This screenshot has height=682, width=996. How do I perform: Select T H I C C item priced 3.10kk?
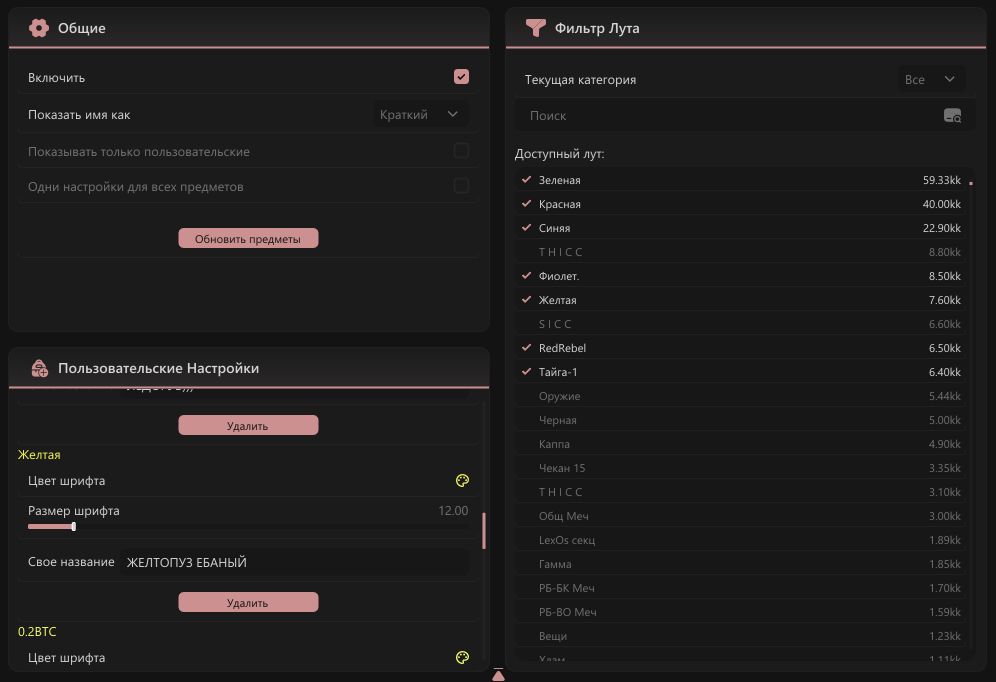741,492
